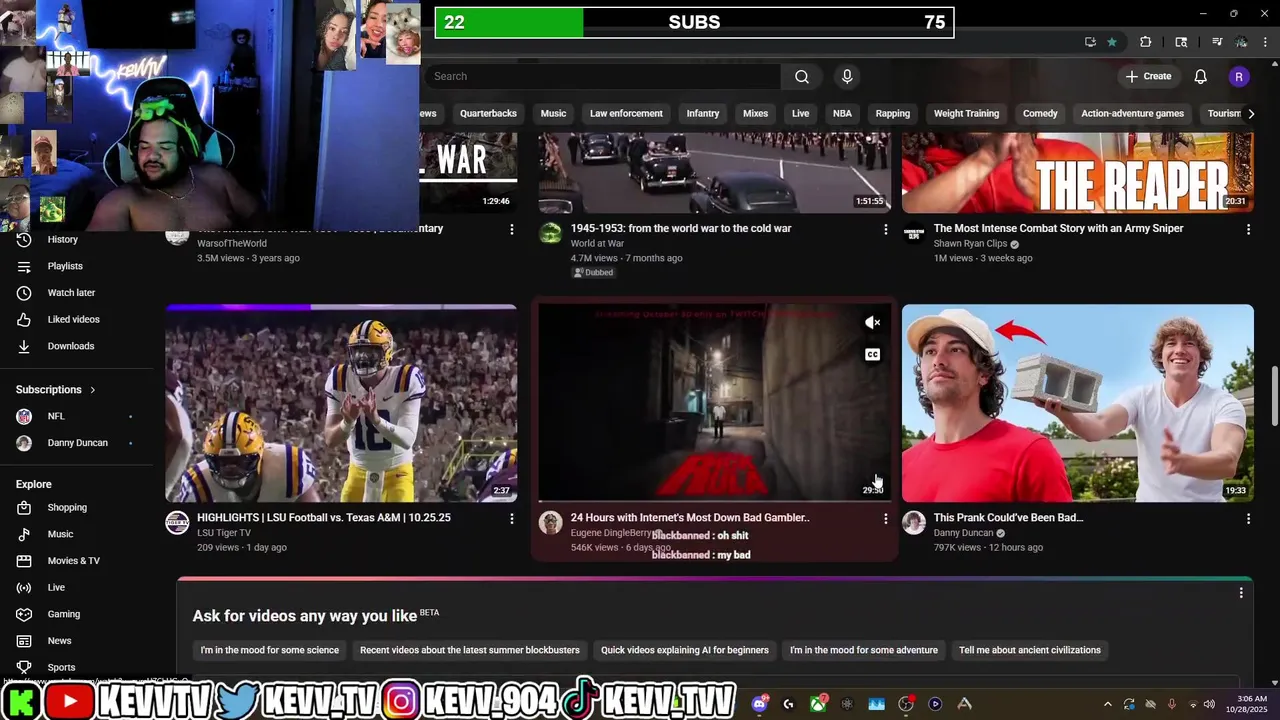Toggle the bookmark star in address bar
Image resolution: width=1280 pixels, height=720 pixels.
coord(1112,42)
